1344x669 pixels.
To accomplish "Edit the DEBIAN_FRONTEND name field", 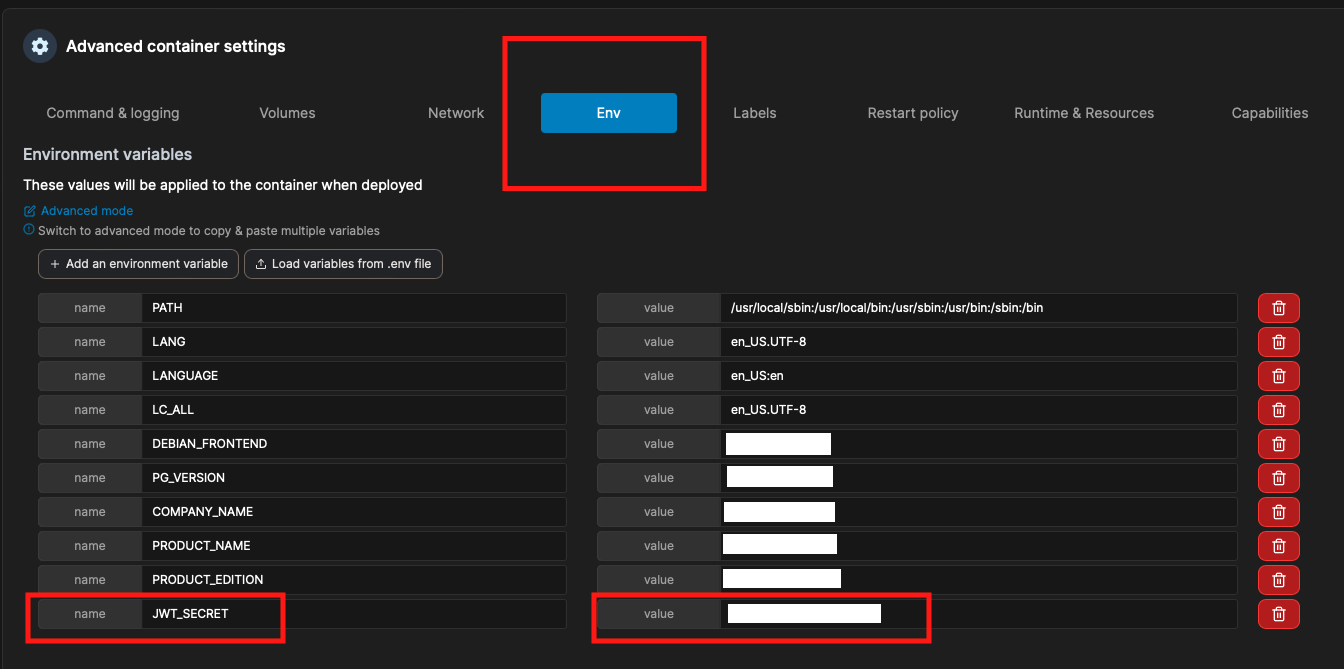I will (x=354, y=444).
